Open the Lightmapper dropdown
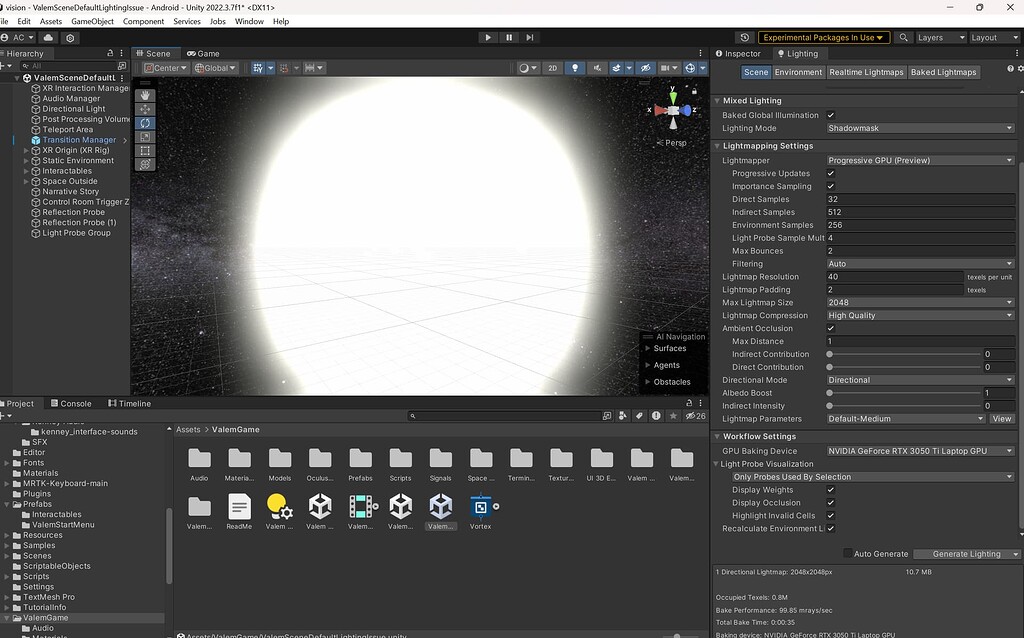This screenshot has width=1024, height=638. point(920,160)
